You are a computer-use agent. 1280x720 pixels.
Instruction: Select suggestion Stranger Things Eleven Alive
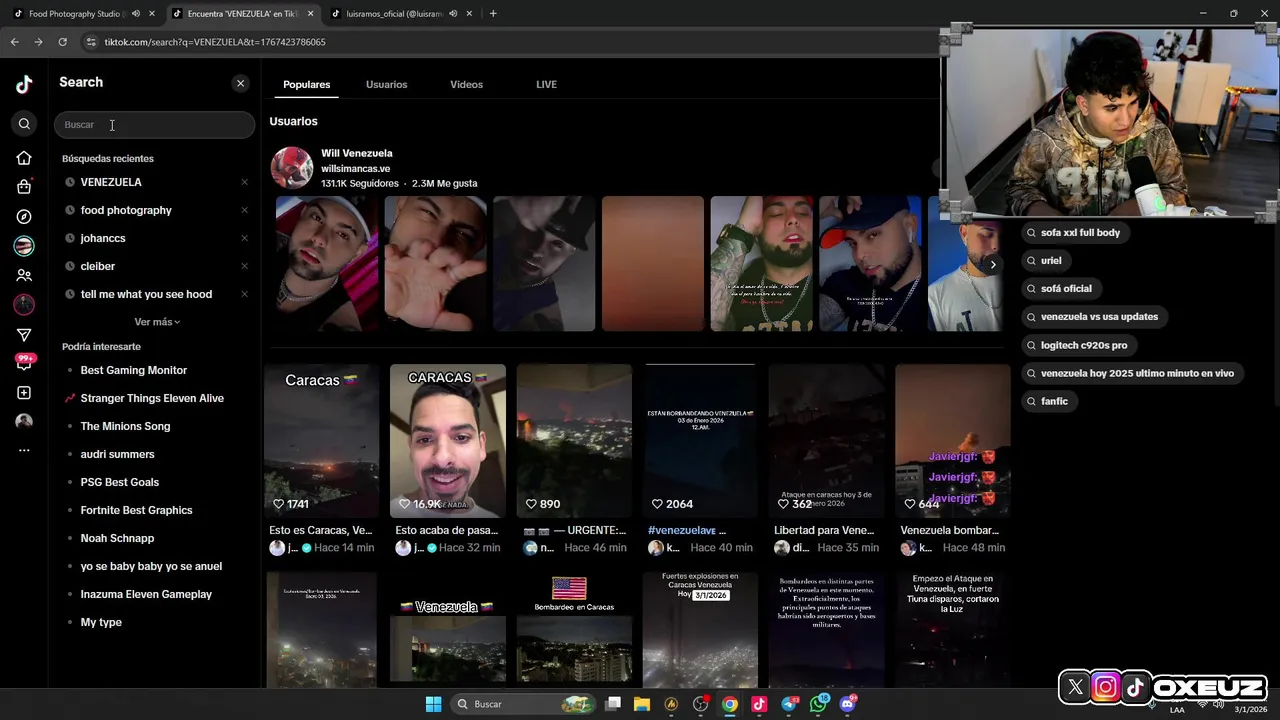tap(152, 398)
